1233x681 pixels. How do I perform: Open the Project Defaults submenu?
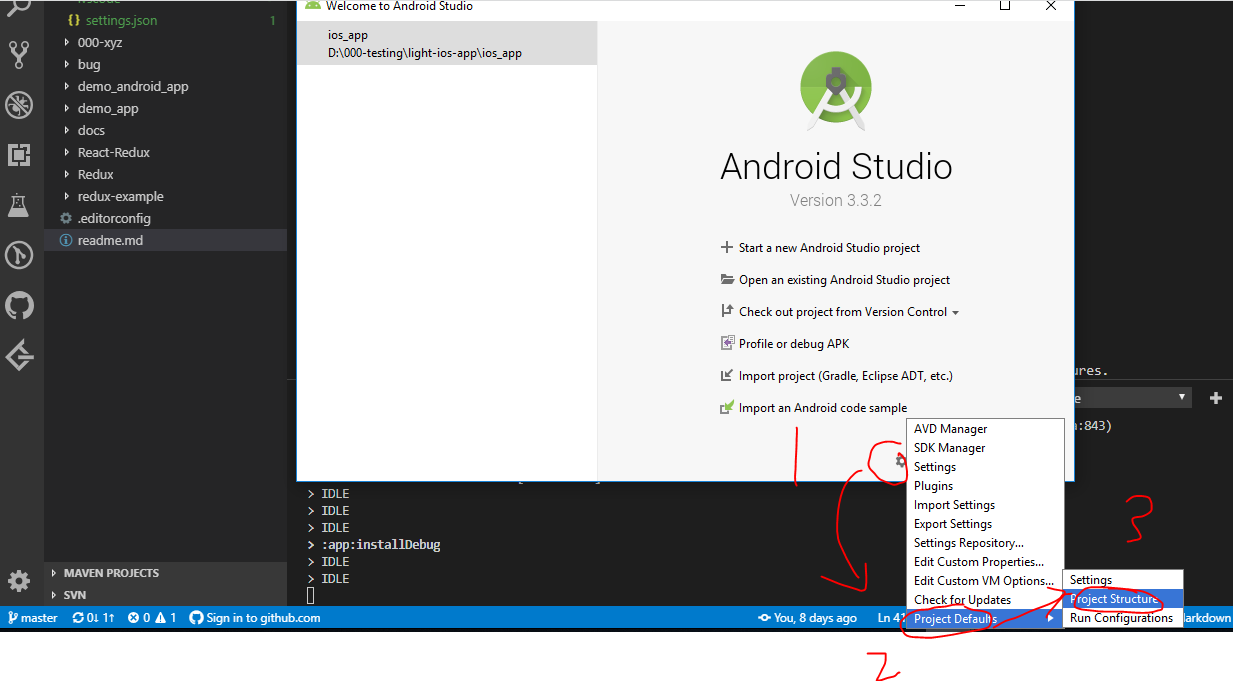click(x=985, y=619)
